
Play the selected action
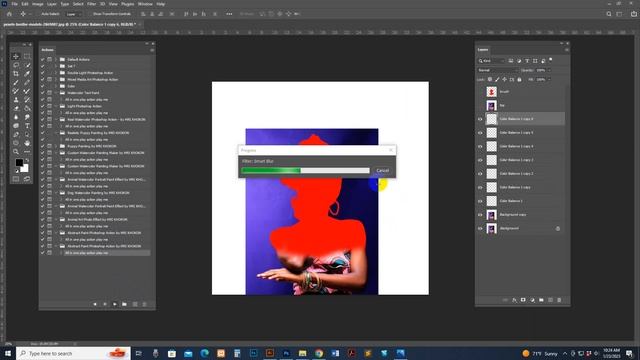click(x=115, y=304)
